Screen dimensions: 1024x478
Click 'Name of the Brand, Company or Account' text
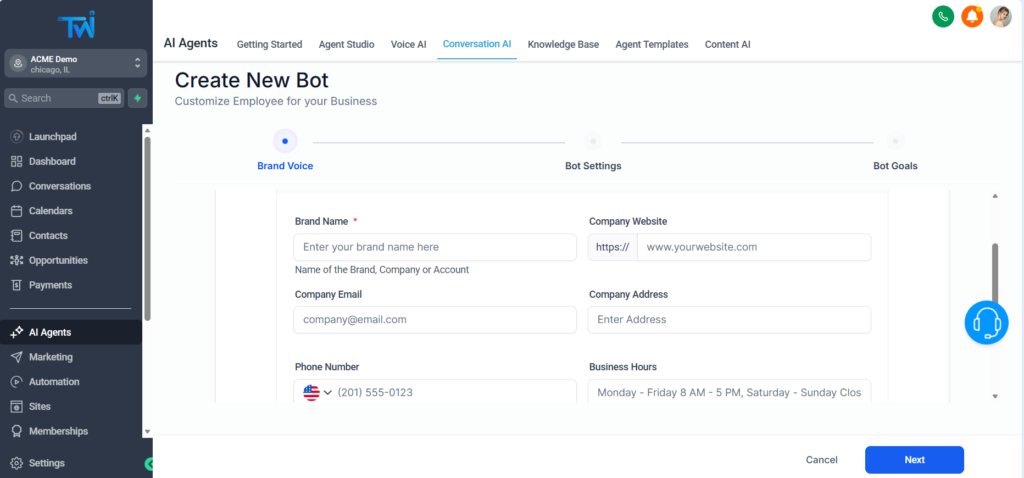[382, 270]
